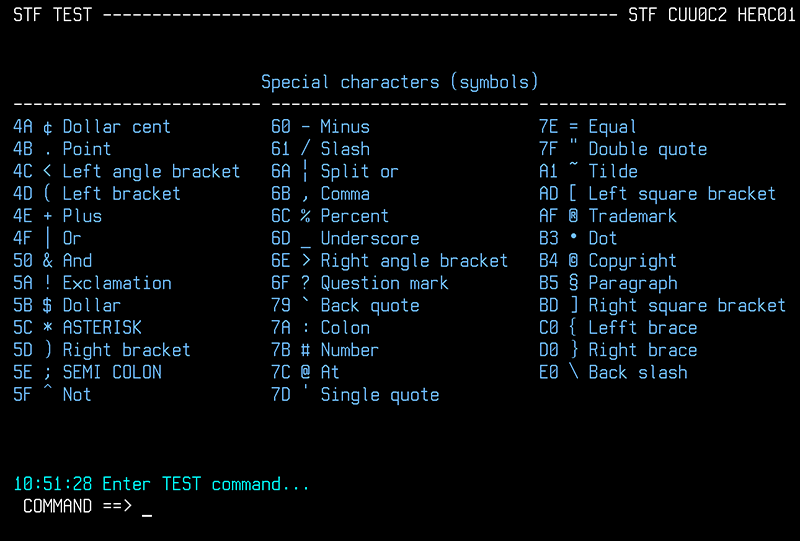Click the dollar sign symbol at 5B
Screen dimensions: 800x541
[x=48, y=305]
